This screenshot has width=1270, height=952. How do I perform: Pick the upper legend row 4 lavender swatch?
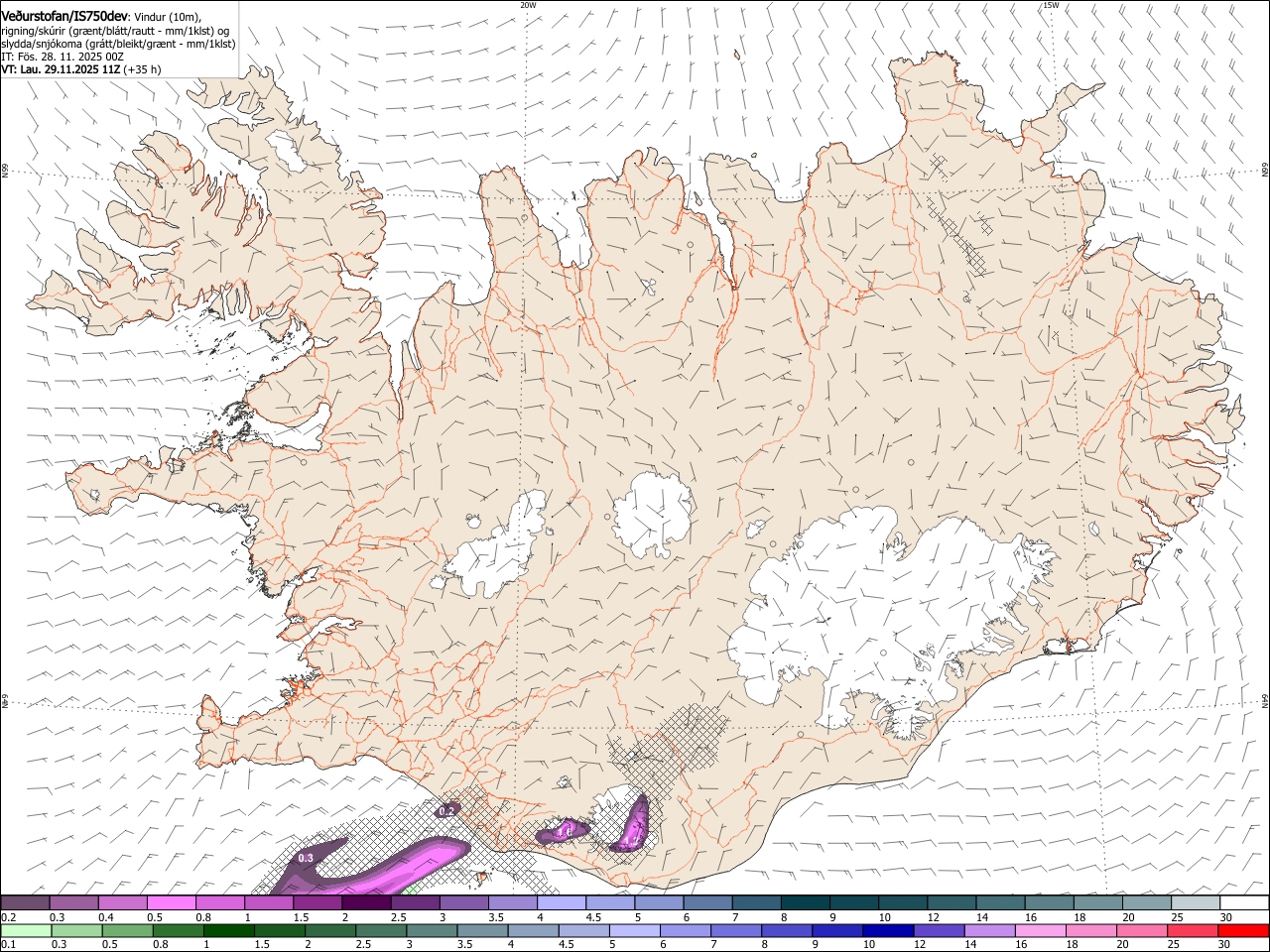coord(562,903)
